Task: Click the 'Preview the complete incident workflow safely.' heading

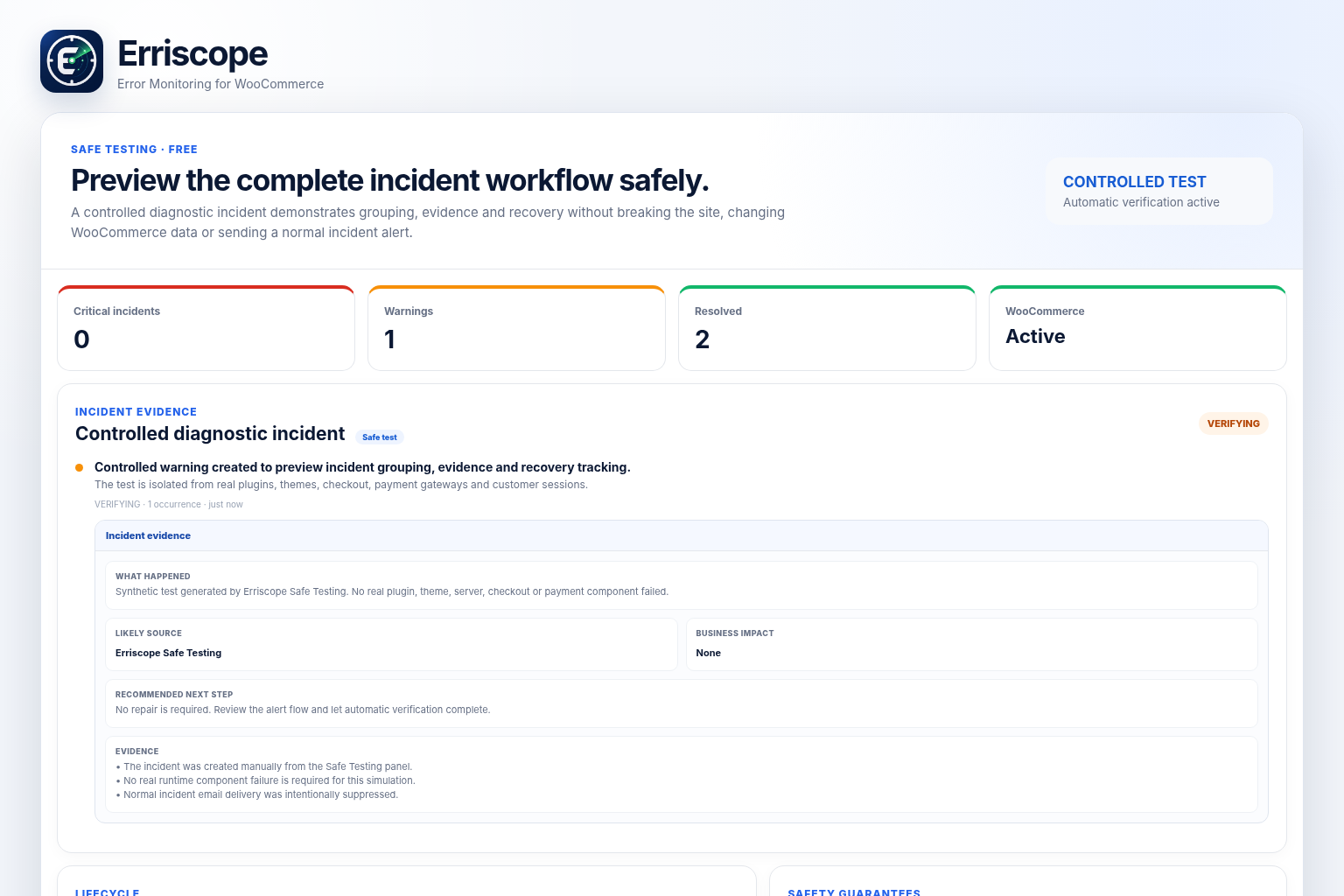Action: pyautogui.click(x=390, y=180)
